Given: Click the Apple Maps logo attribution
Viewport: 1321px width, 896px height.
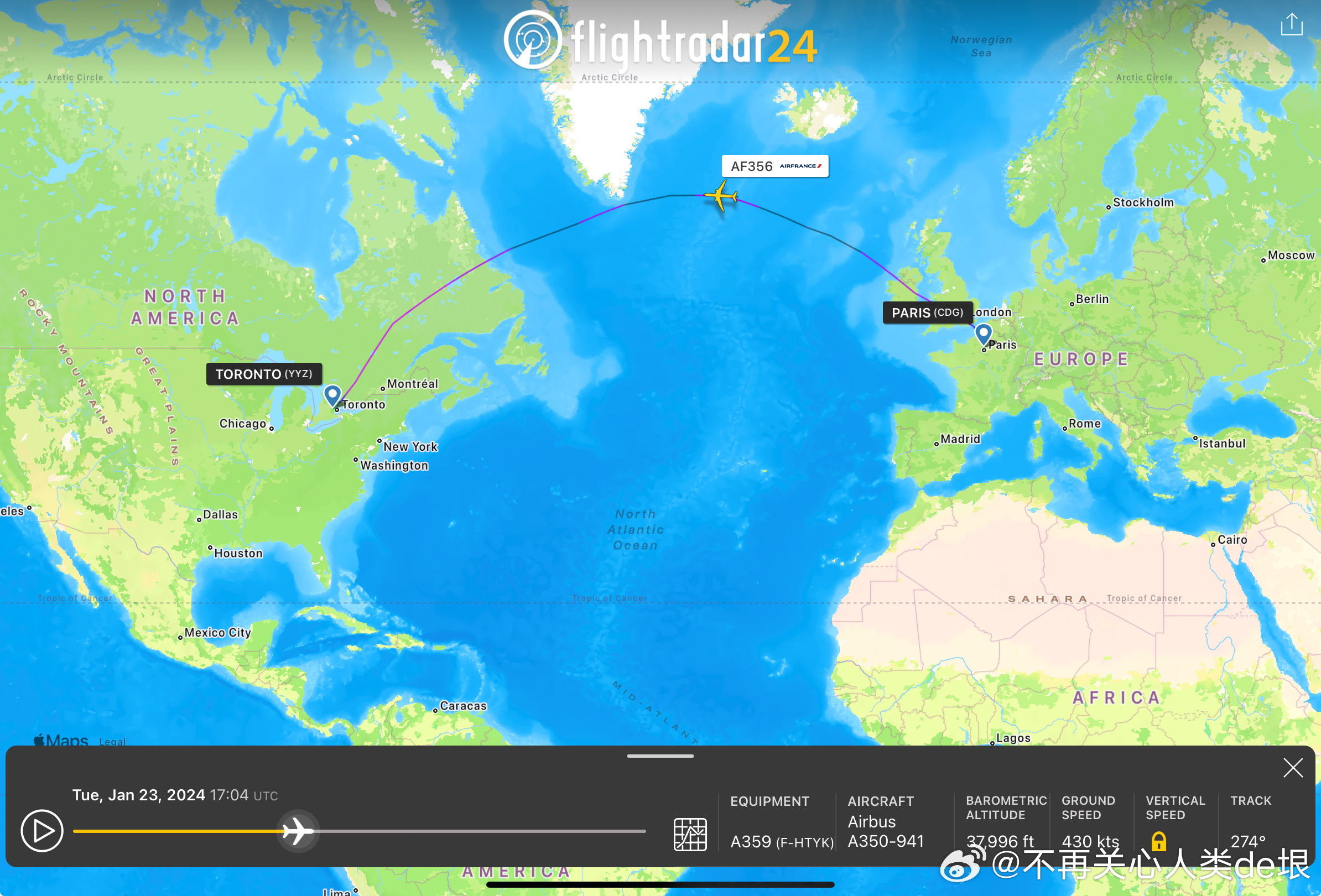Looking at the screenshot, I should (61, 740).
